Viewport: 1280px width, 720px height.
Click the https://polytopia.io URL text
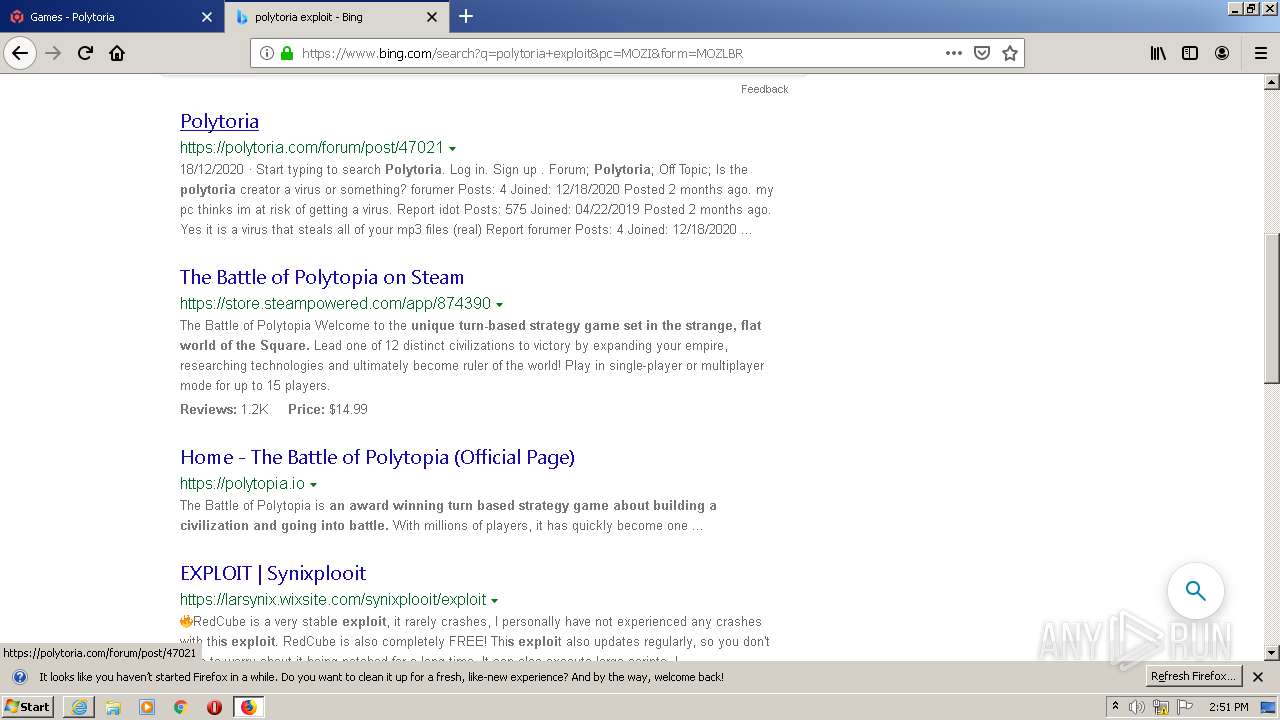(242, 483)
